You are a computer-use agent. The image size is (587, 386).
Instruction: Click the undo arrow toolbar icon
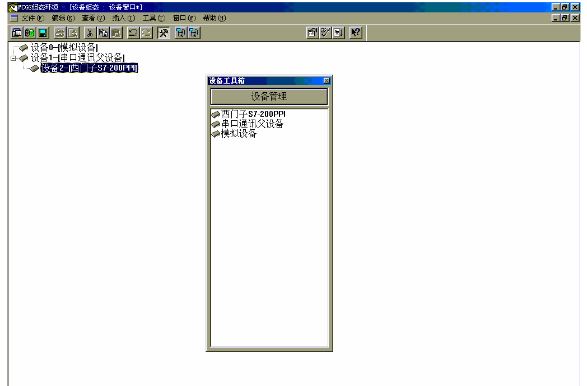(x=133, y=33)
